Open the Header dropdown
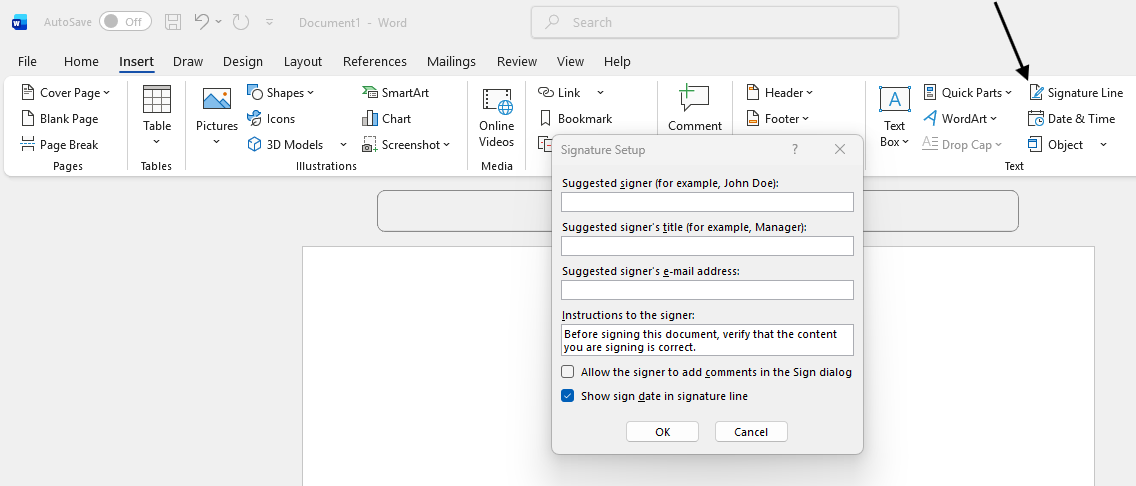1136x486 pixels. (x=780, y=93)
